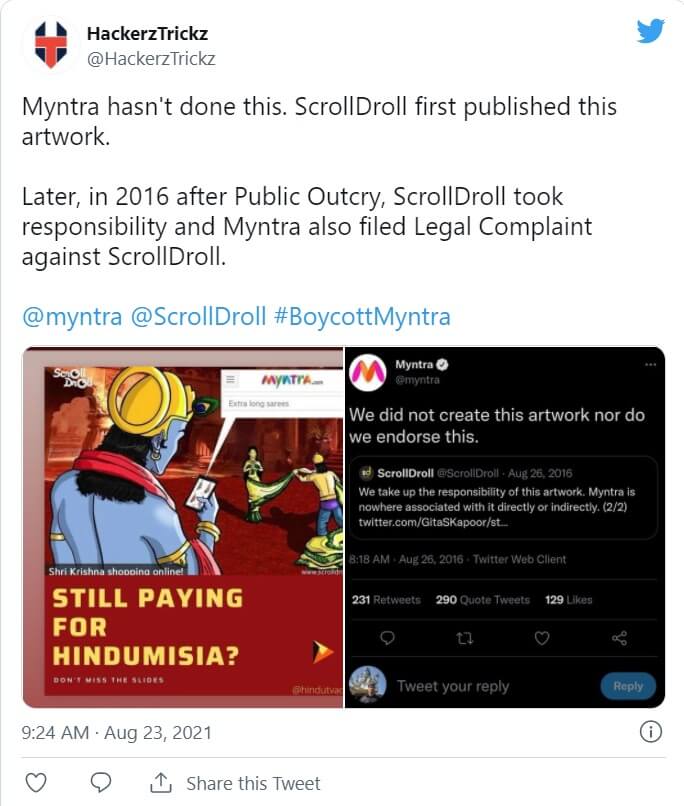Click share icon in embedded Myntra tweet
The image size is (684, 806).
(x=619, y=638)
